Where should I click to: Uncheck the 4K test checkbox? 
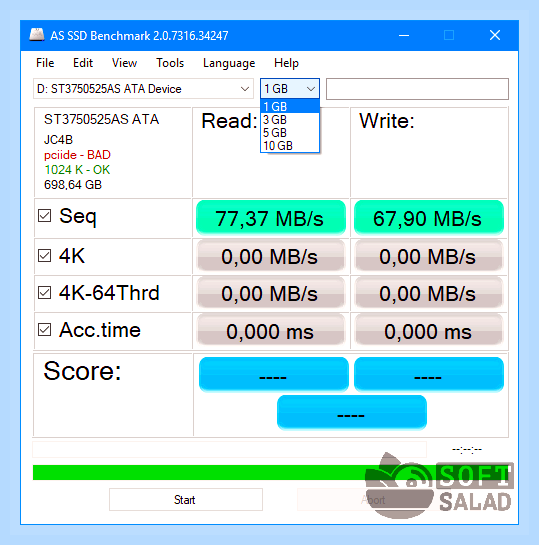pos(44,255)
